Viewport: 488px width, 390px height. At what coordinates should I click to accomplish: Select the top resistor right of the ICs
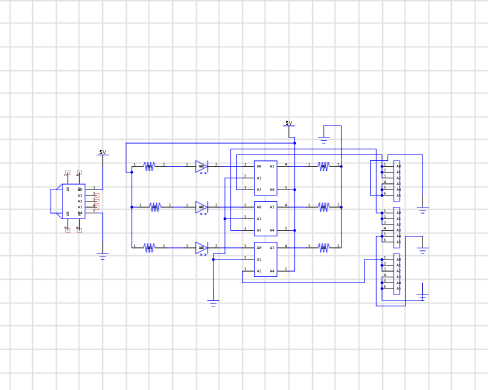pyautogui.click(x=324, y=166)
